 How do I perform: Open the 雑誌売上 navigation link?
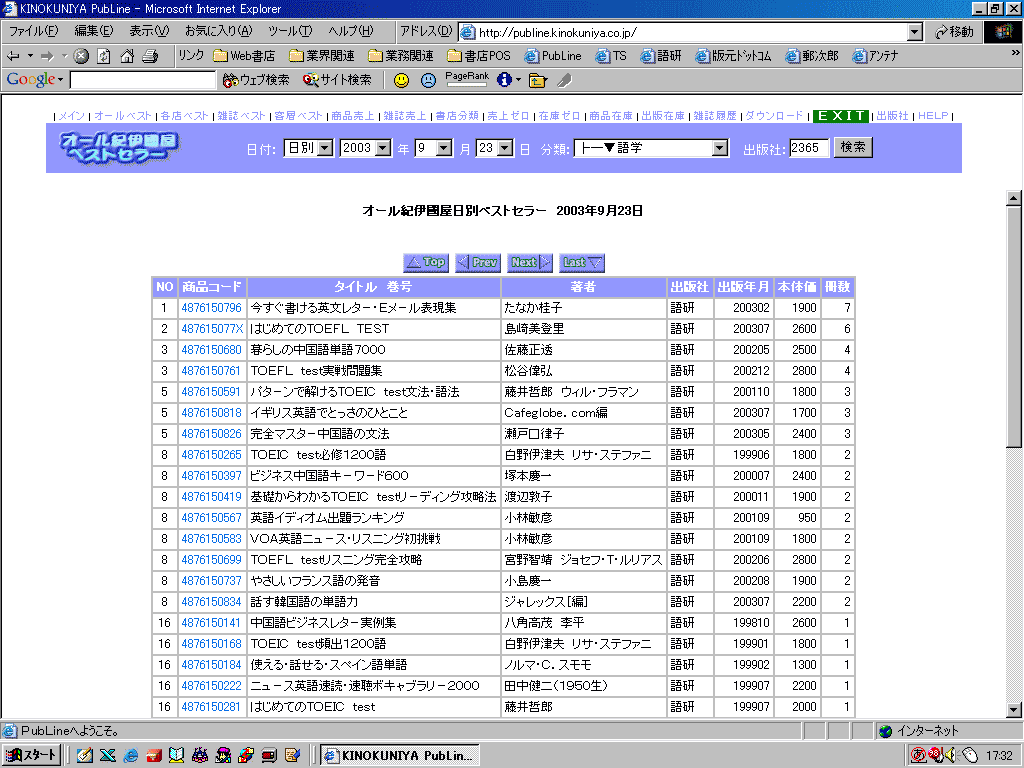[x=405, y=116]
